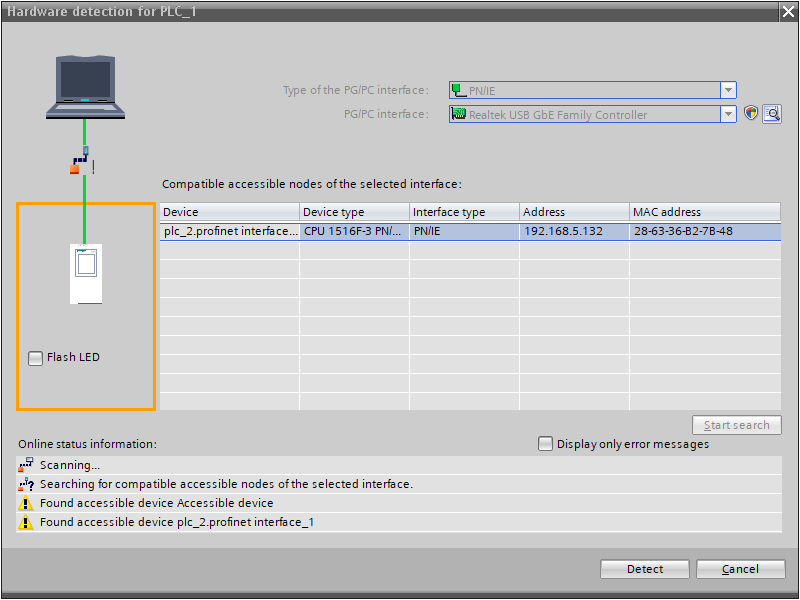
Task: Open the shield interface settings icon
Action: pyautogui.click(x=751, y=113)
